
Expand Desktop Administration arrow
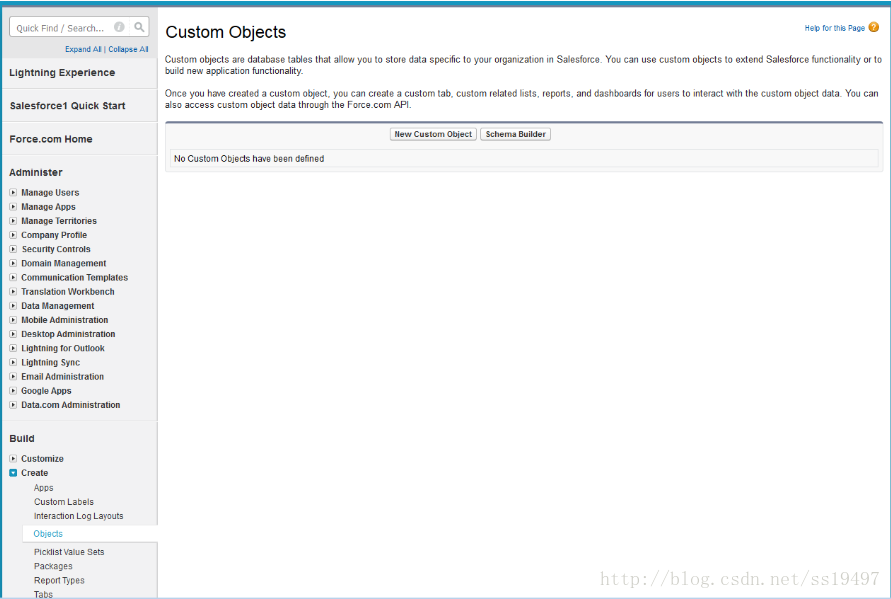pyautogui.click(x=13, y=334)
